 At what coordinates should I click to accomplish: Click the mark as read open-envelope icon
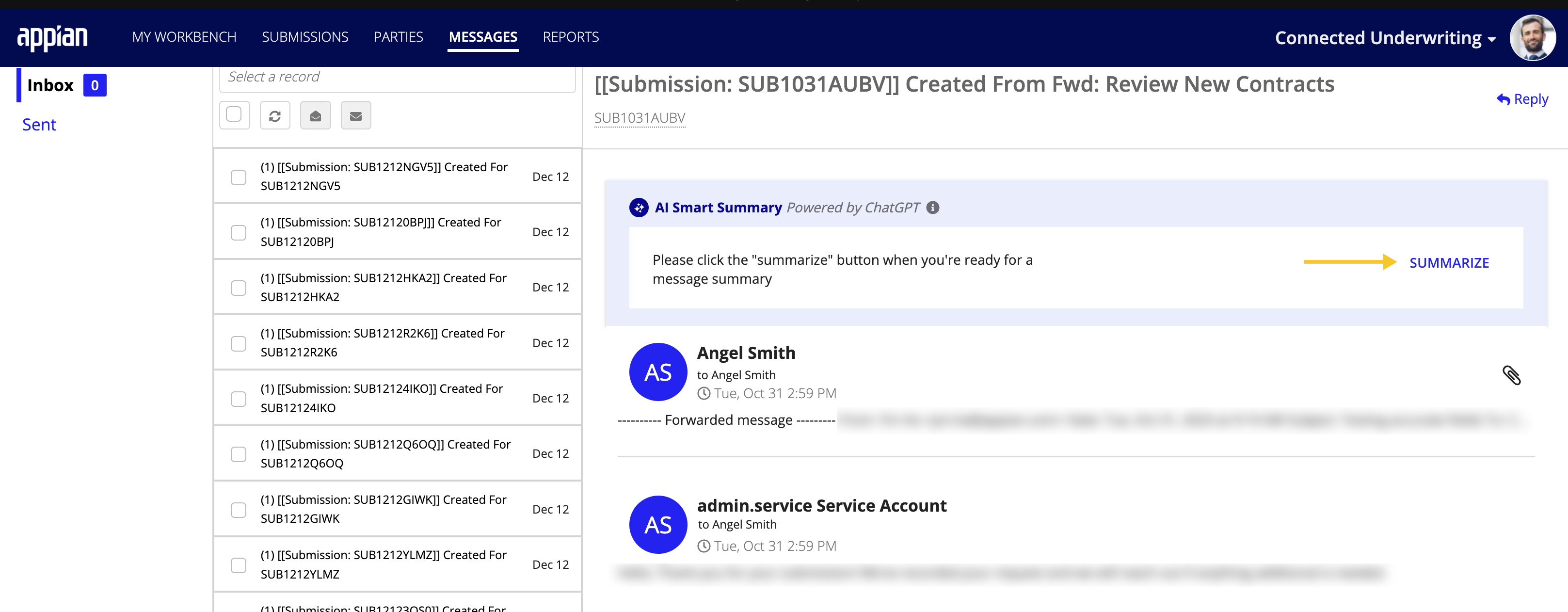tap(315, 116)
